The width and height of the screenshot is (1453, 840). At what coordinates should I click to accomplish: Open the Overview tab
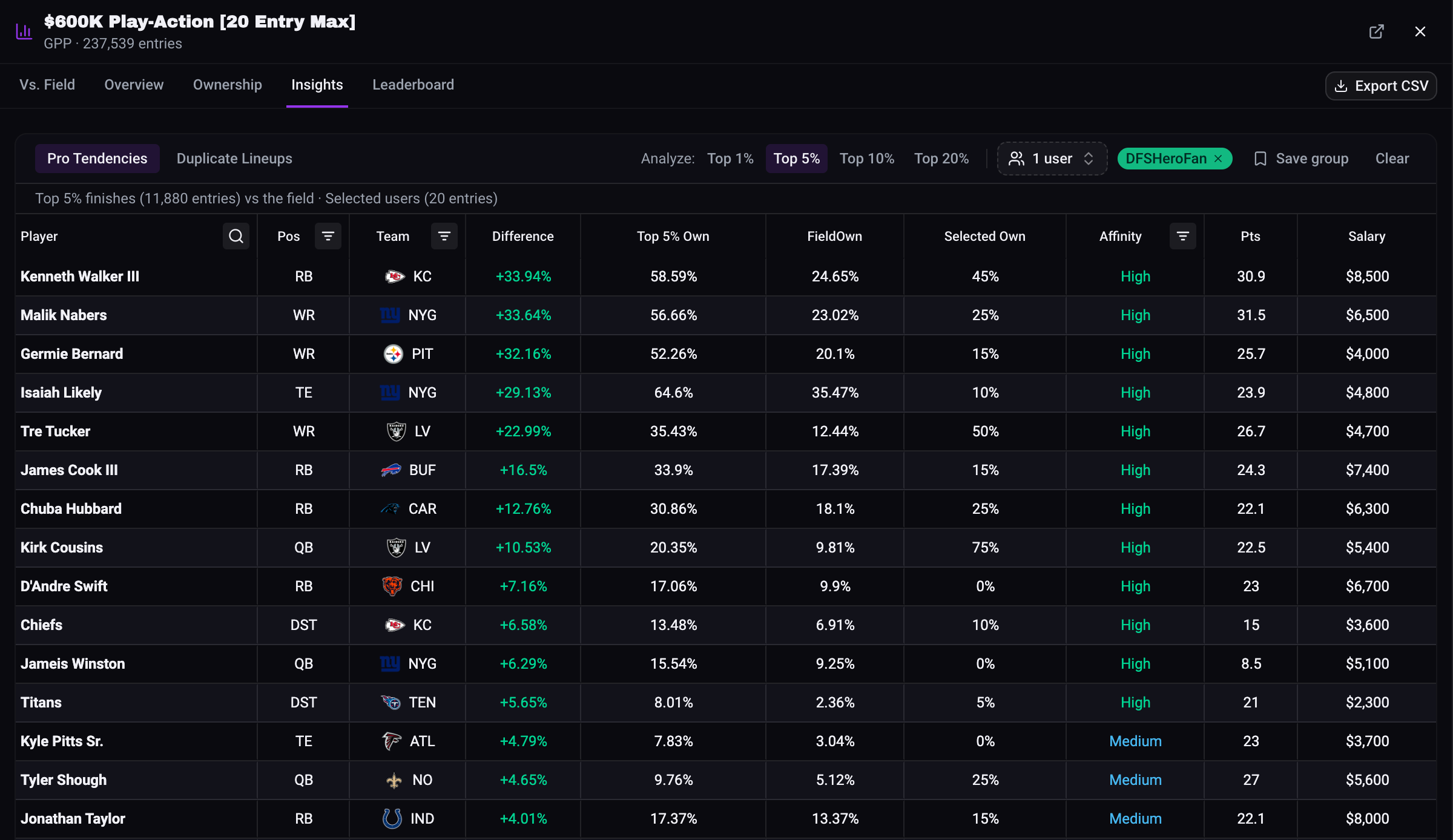[134, 85]
